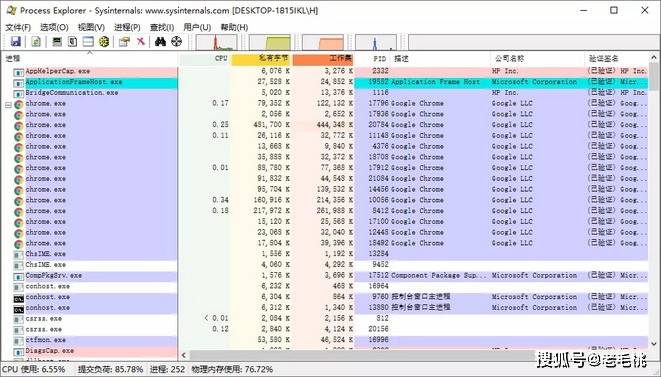Toggle the lower pane toolbar icon
Image resolution: width=661 pixels, height=377 pixels.
click(x=88, y=41)
